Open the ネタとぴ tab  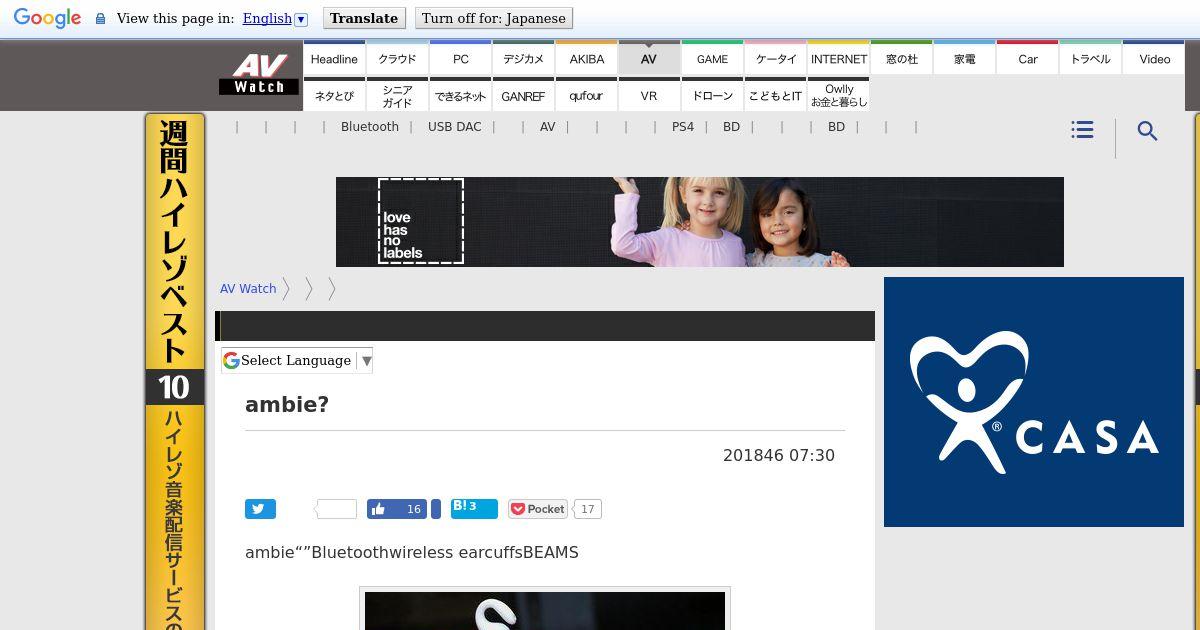click(334, 95)
